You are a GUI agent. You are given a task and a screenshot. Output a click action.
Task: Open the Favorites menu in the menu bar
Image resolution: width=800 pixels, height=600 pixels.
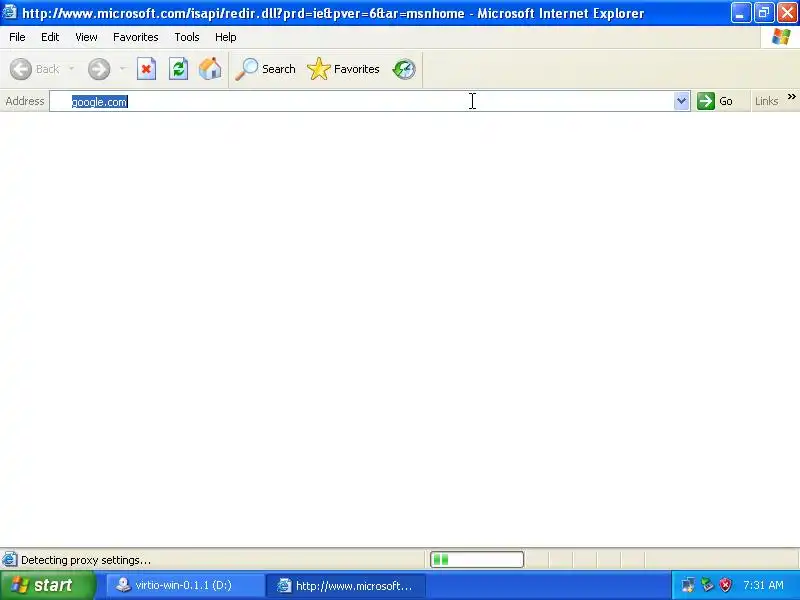point(136,37)
